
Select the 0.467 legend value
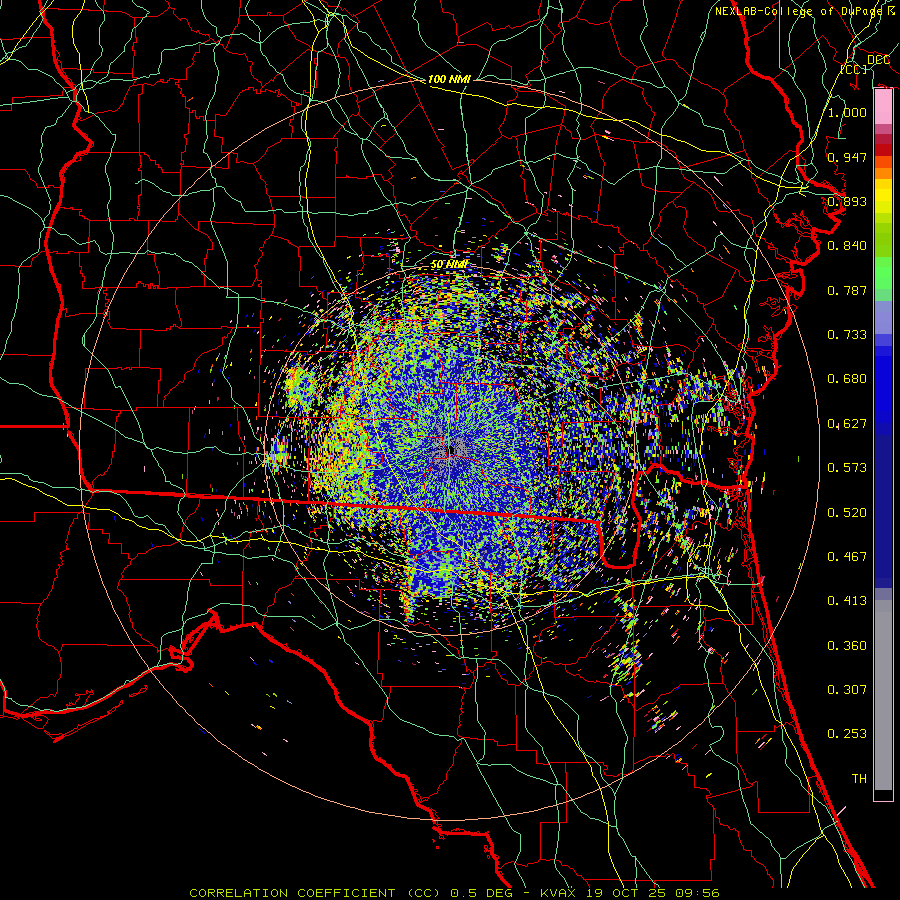pyautogui.click(x=847, y=557)
